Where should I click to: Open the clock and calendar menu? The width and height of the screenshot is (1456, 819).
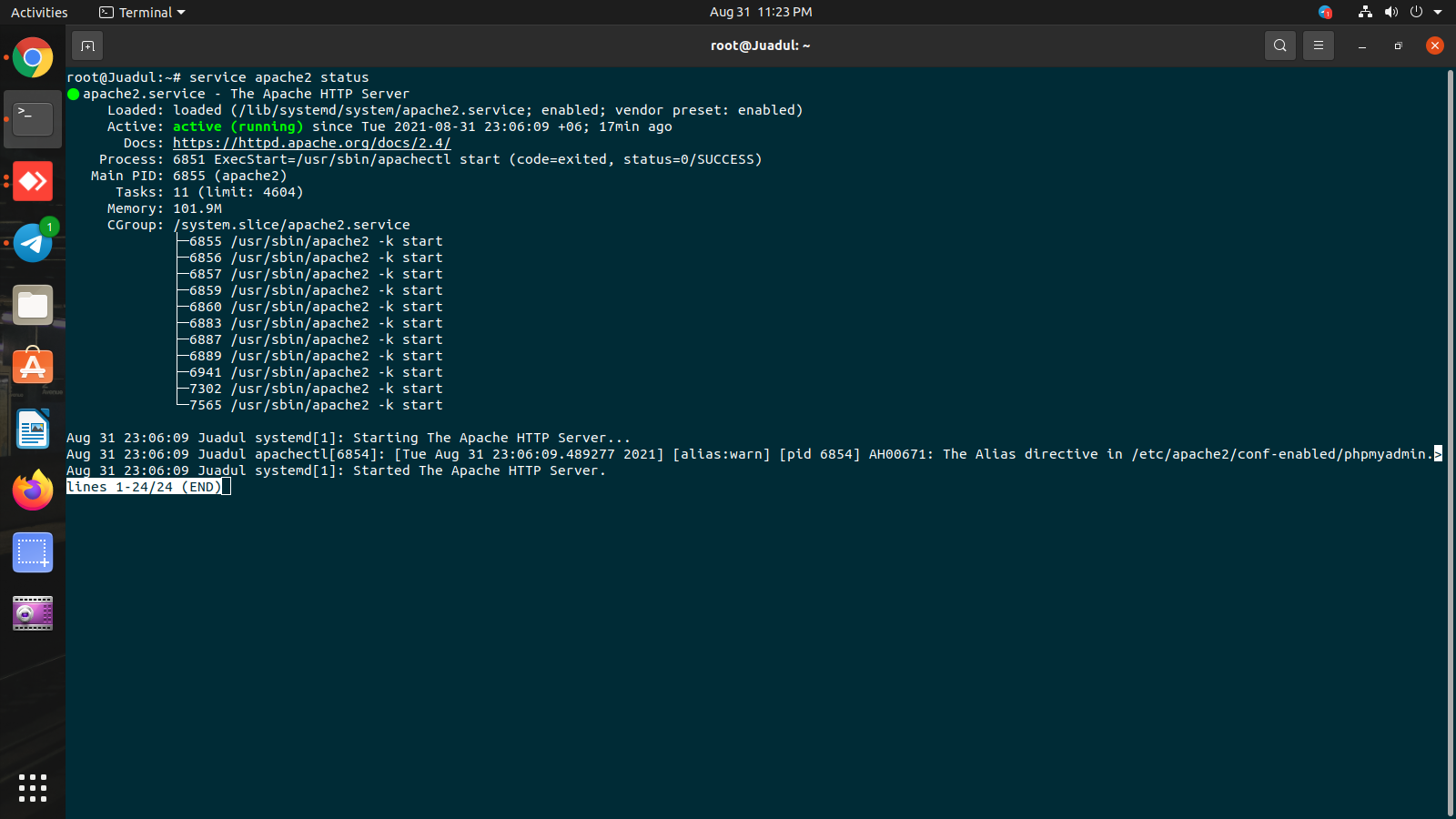[x=761, y=12]
